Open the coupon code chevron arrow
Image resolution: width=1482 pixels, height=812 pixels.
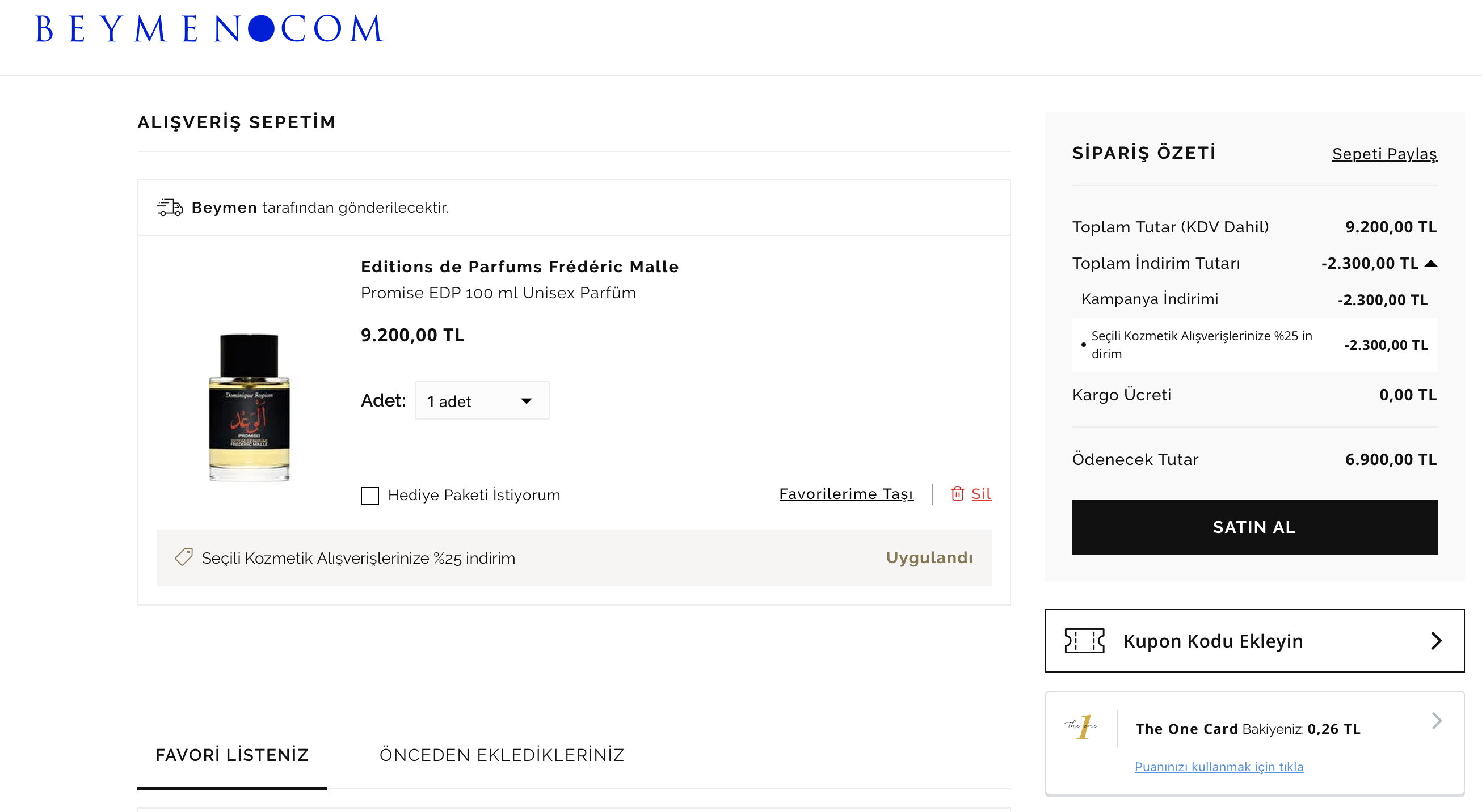[1436, 640]
